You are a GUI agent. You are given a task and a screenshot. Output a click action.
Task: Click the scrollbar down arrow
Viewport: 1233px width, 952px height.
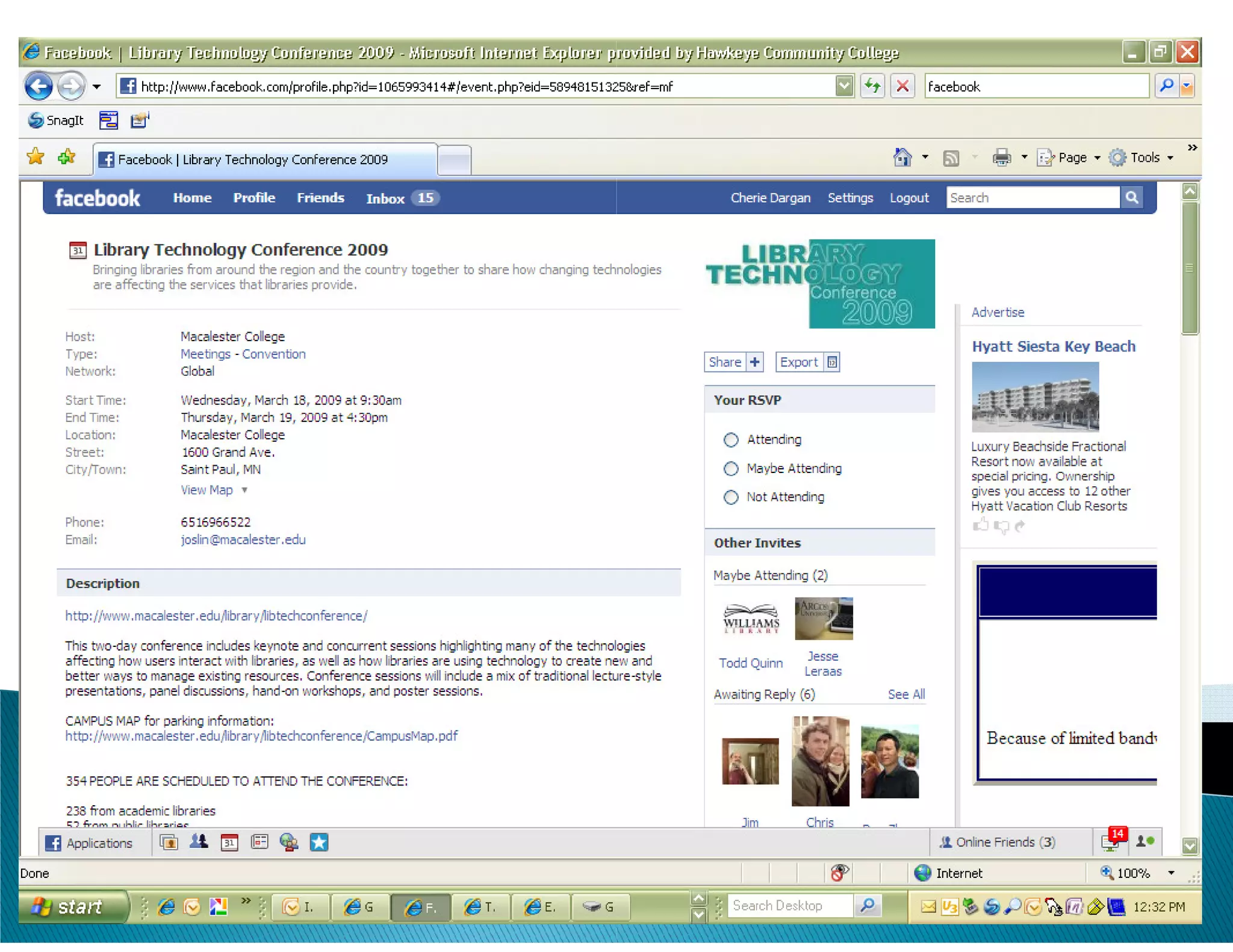1190,845
